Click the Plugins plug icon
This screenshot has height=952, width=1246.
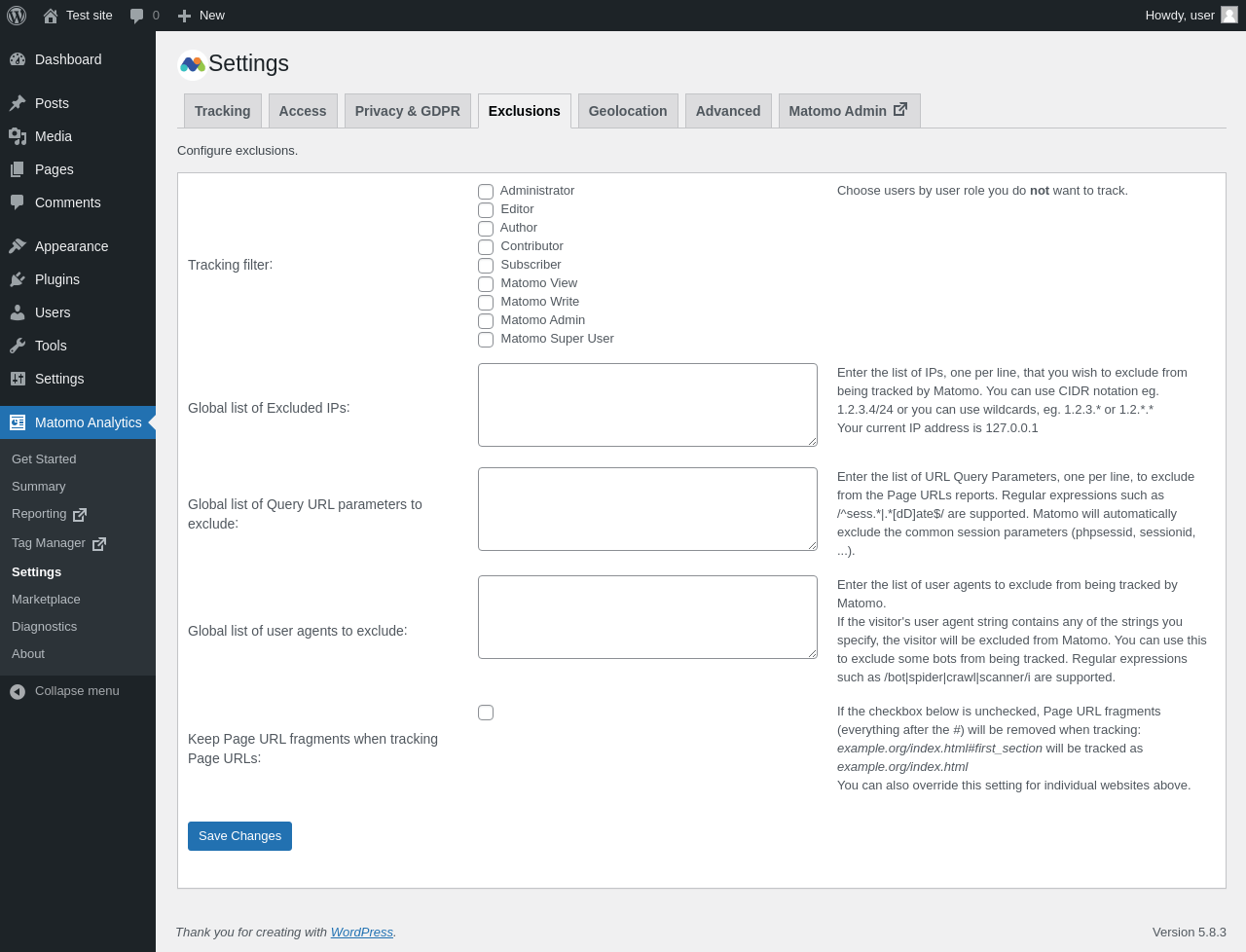[x=18, y=279]
